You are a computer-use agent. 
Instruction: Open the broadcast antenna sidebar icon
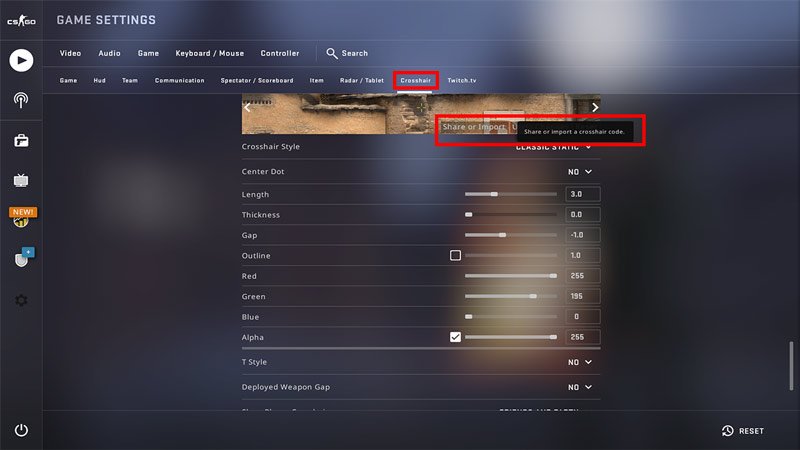21,100
